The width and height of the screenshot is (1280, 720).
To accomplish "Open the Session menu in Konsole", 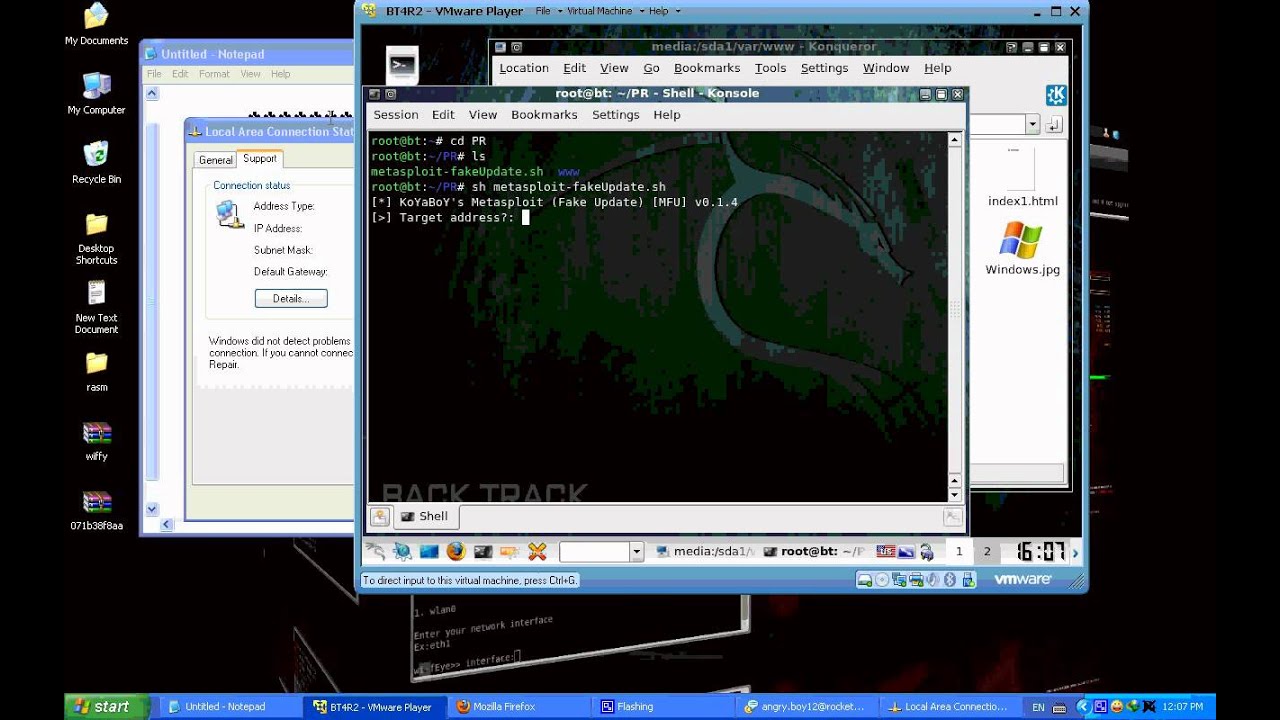I will point(396,115).
